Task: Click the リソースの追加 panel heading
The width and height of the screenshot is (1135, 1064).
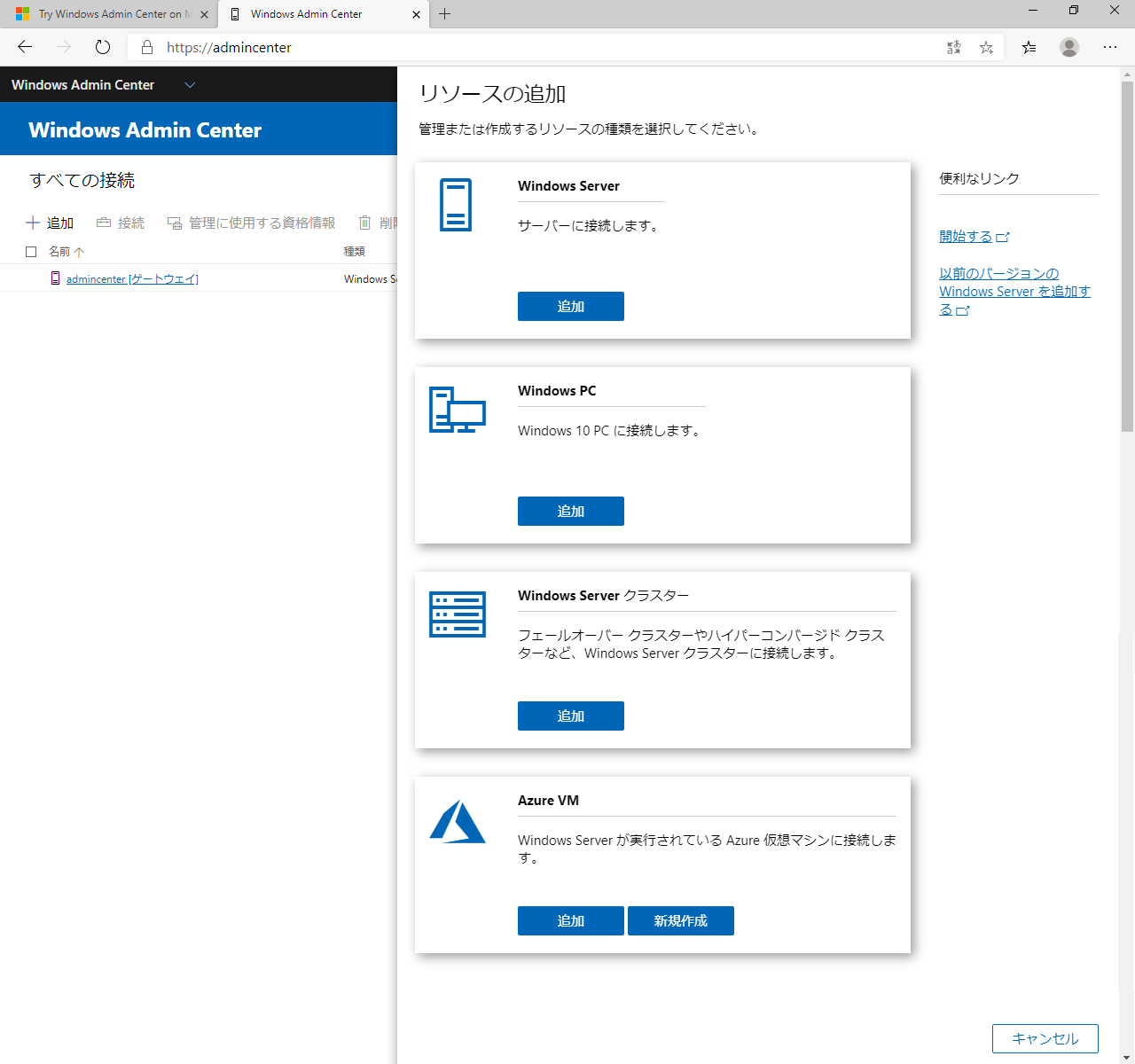Action: point(492,94)
